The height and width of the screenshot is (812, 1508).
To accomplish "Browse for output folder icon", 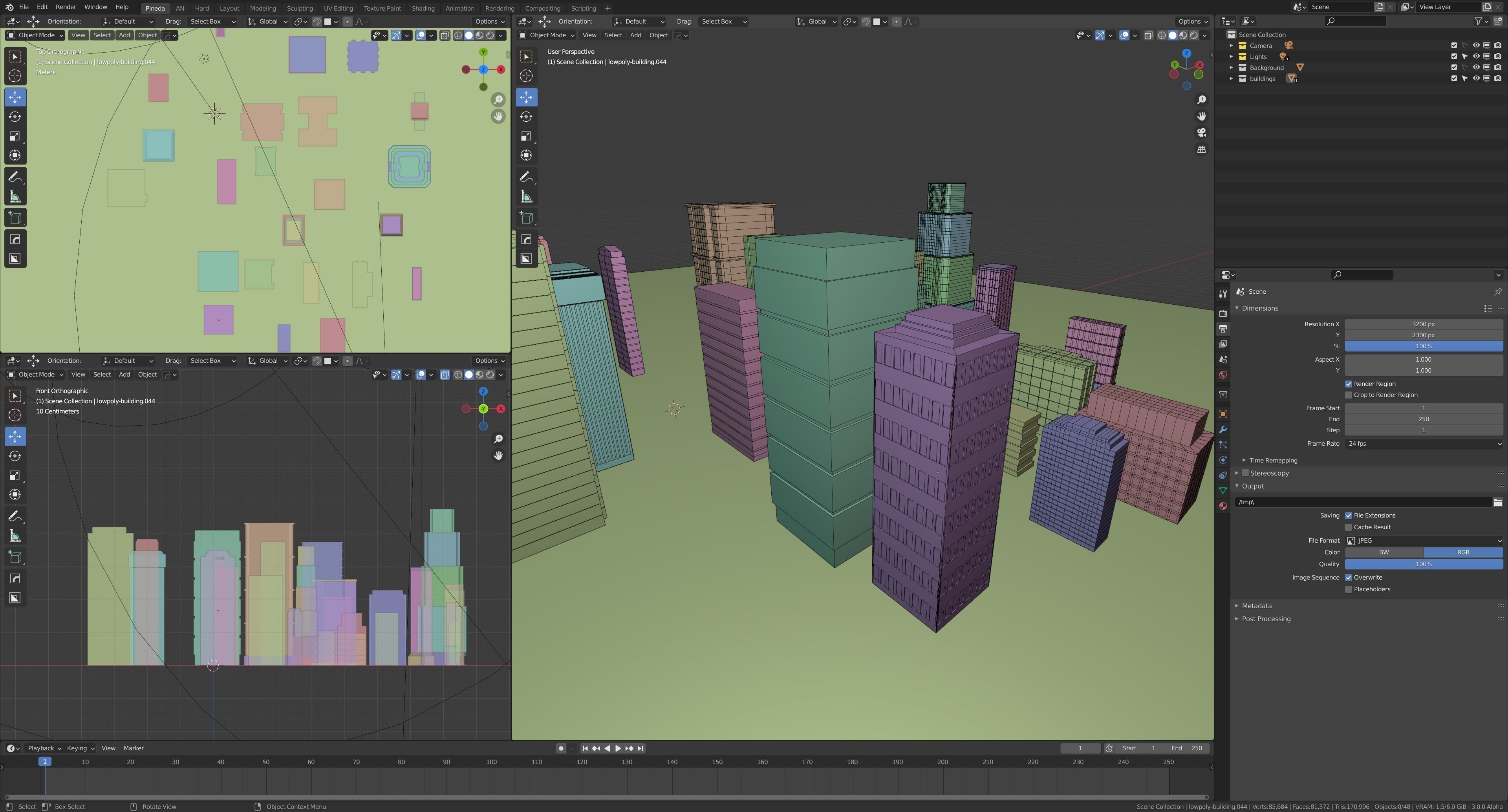I will [x=1497, y=502].
